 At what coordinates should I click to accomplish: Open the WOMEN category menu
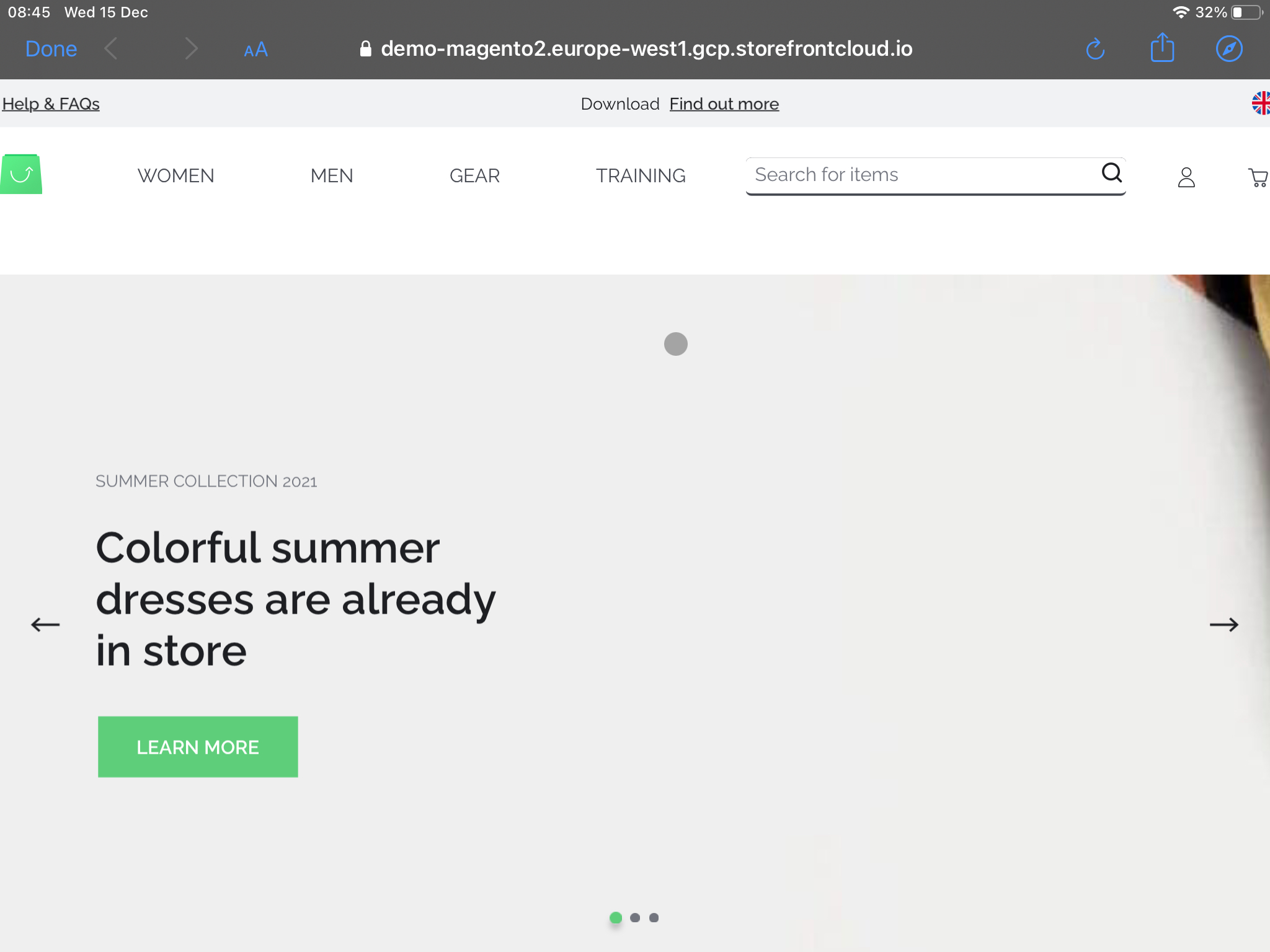click(x=175, y=176)
